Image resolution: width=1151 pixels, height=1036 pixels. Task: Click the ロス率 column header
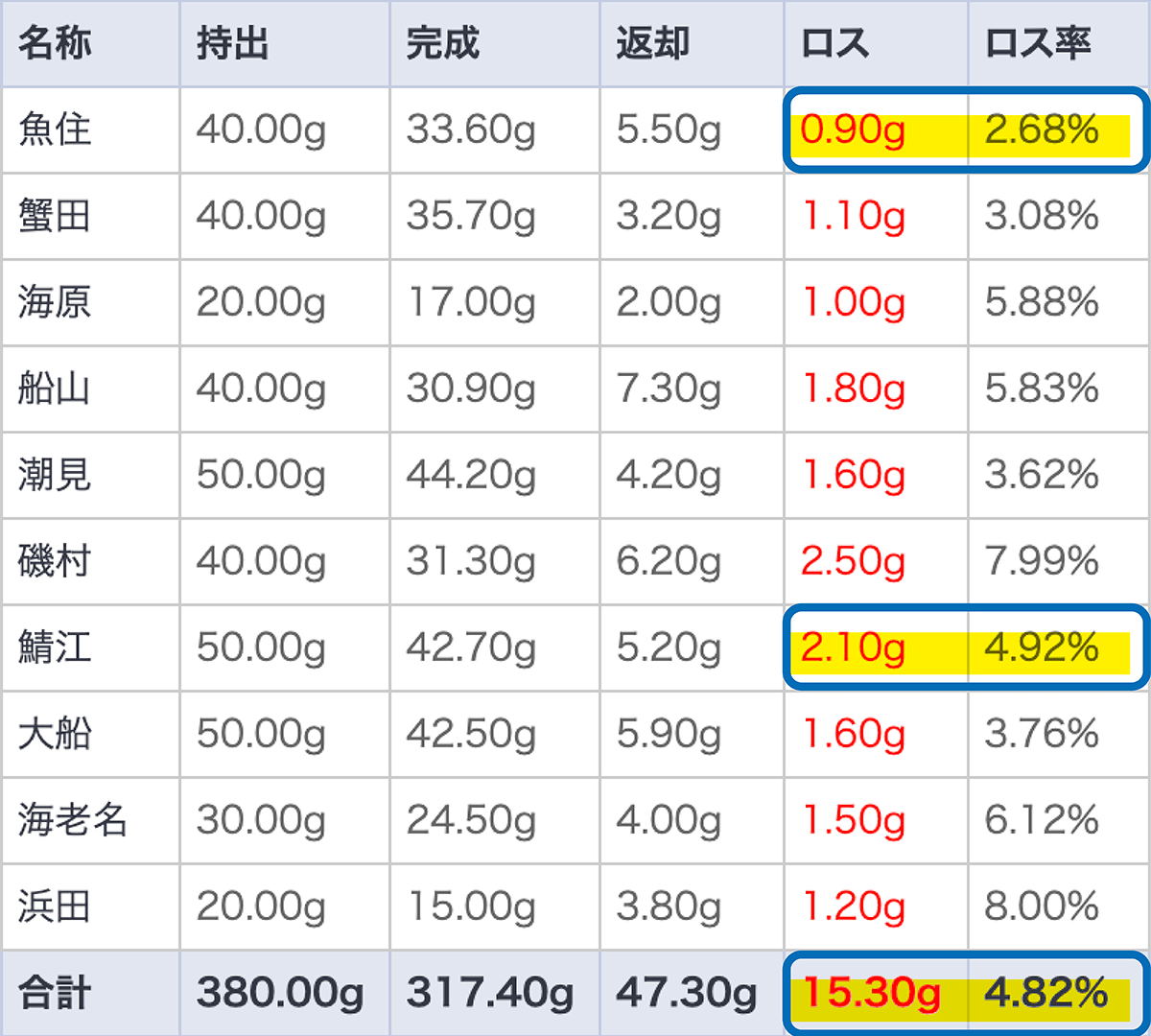coord(1038,44)
